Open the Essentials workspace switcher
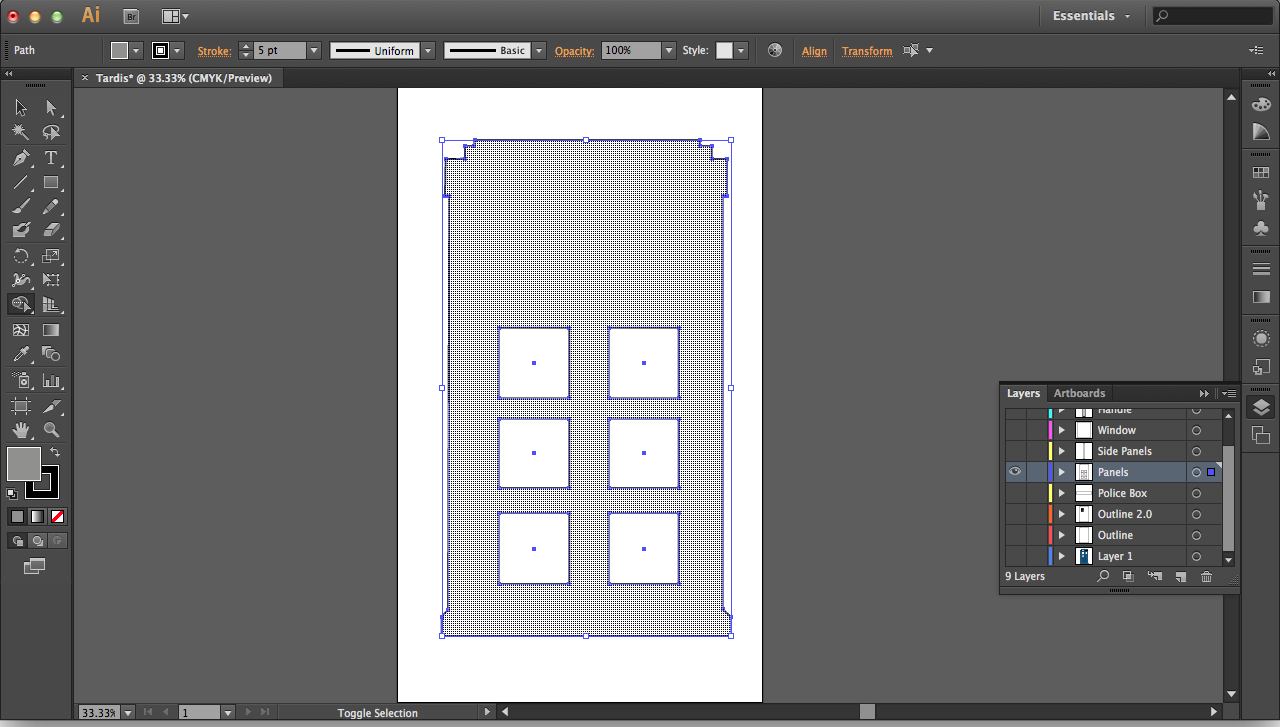 pos(1092,16)
